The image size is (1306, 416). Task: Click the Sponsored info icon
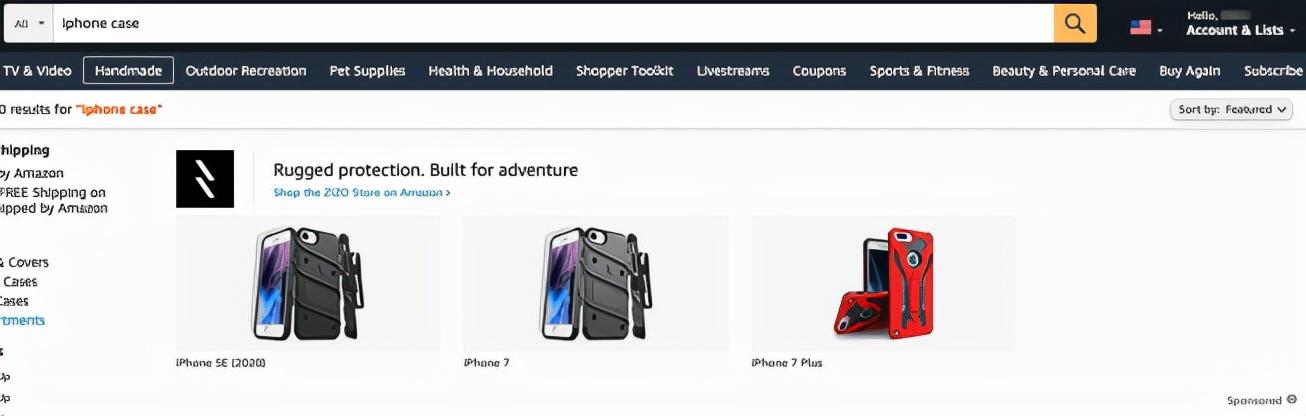pos(1291,399)
